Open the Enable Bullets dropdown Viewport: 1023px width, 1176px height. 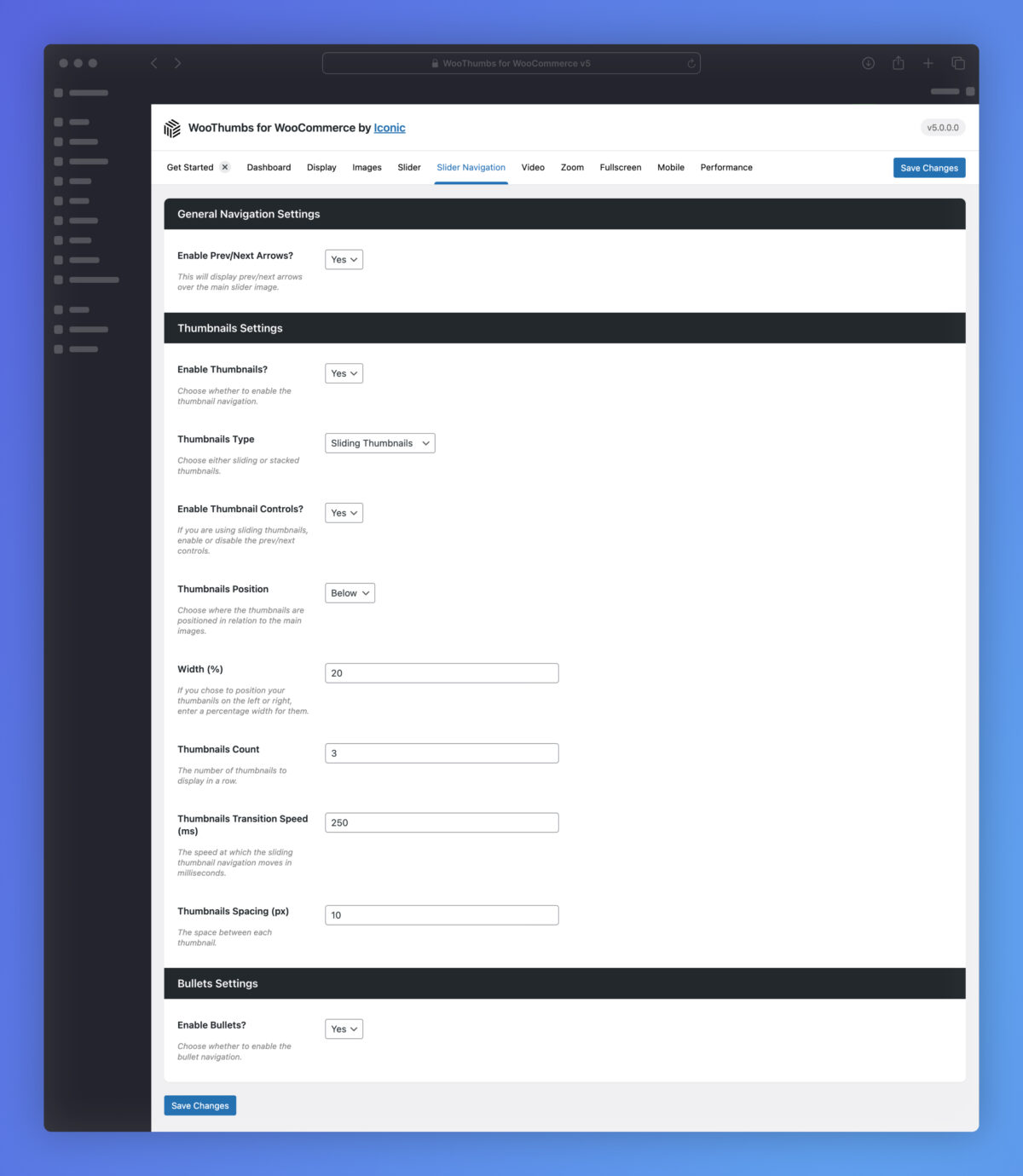(x=344, y=1029)
